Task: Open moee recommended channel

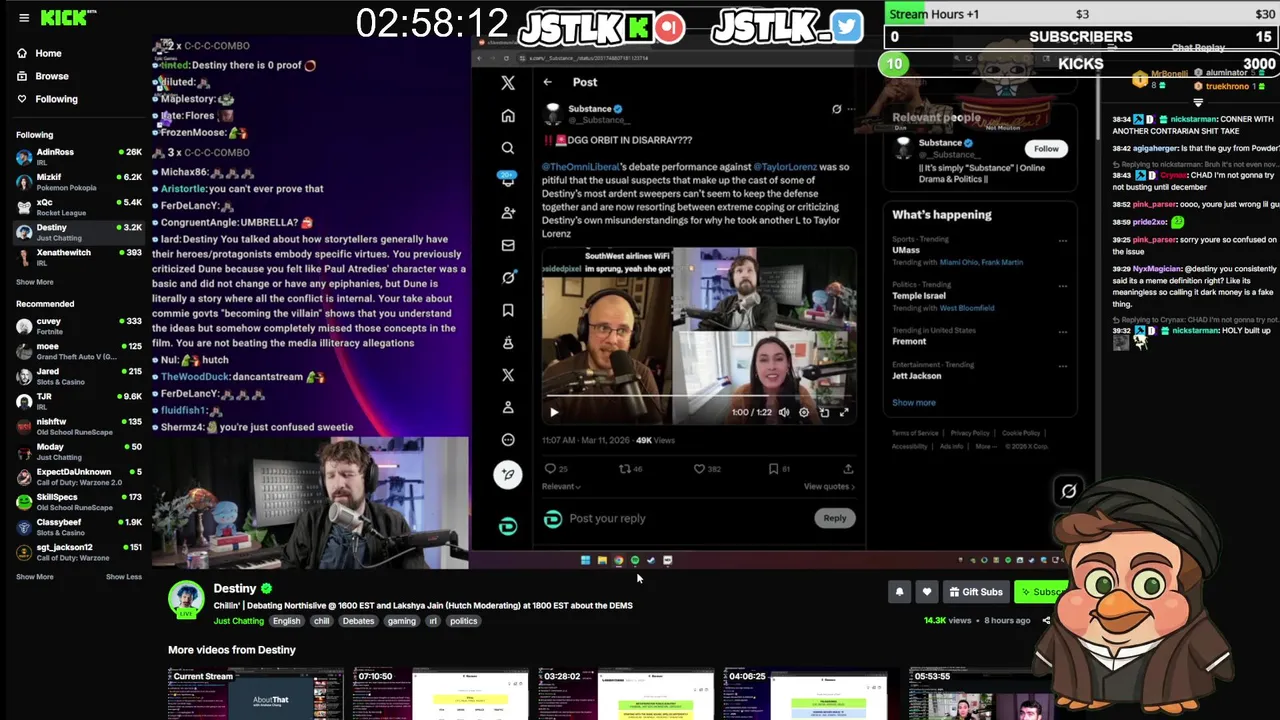Action: pyautogui.click(x=78, y=351)
